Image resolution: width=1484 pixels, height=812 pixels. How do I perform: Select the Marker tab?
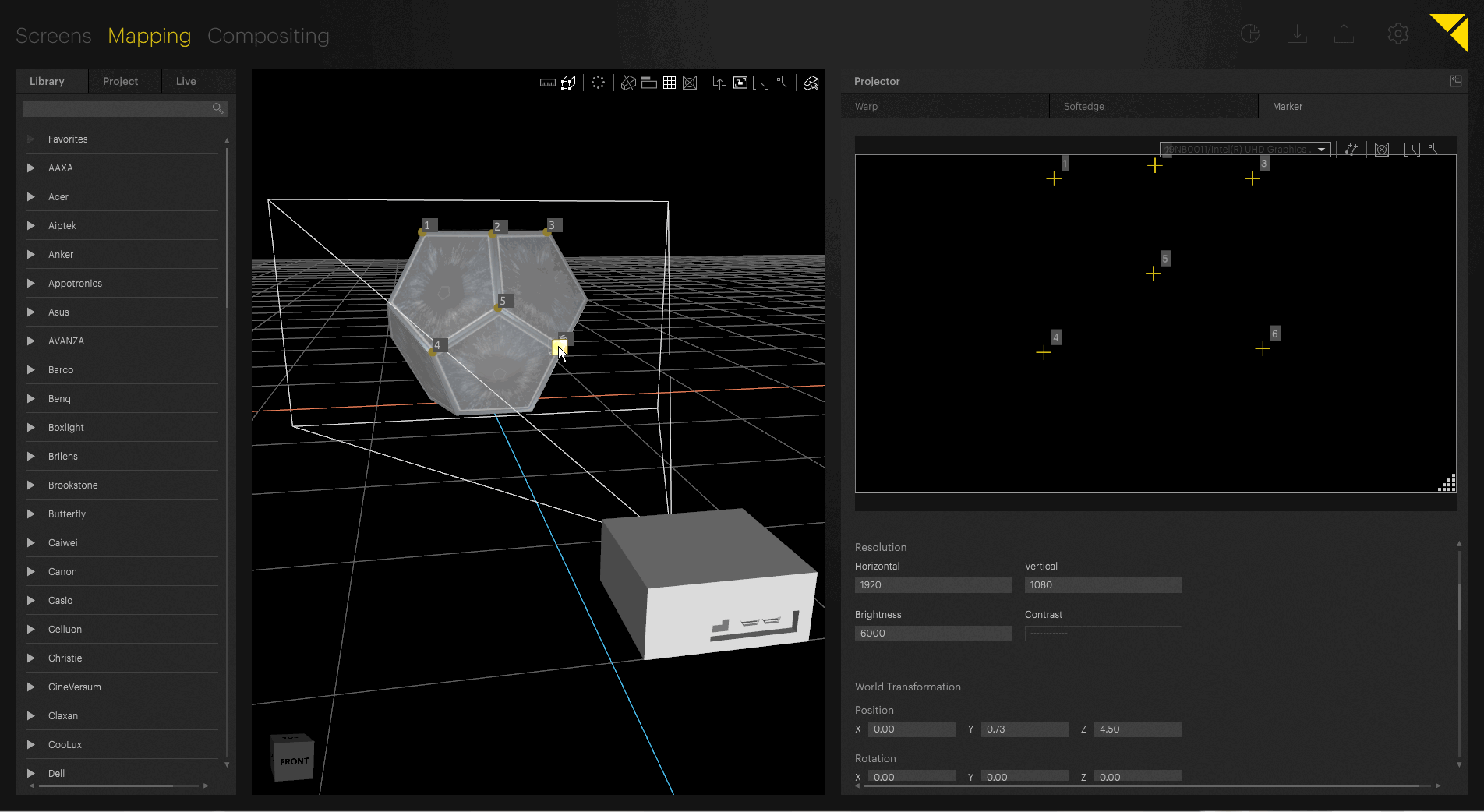point(1362,106)
